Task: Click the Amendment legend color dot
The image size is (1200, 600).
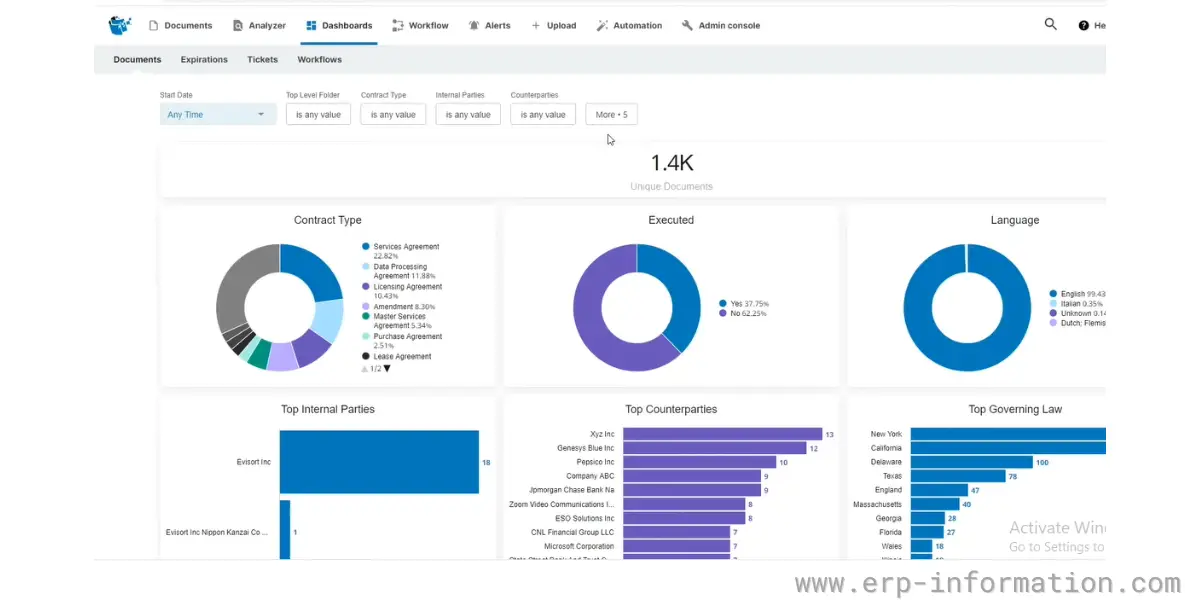Action: 366,306
